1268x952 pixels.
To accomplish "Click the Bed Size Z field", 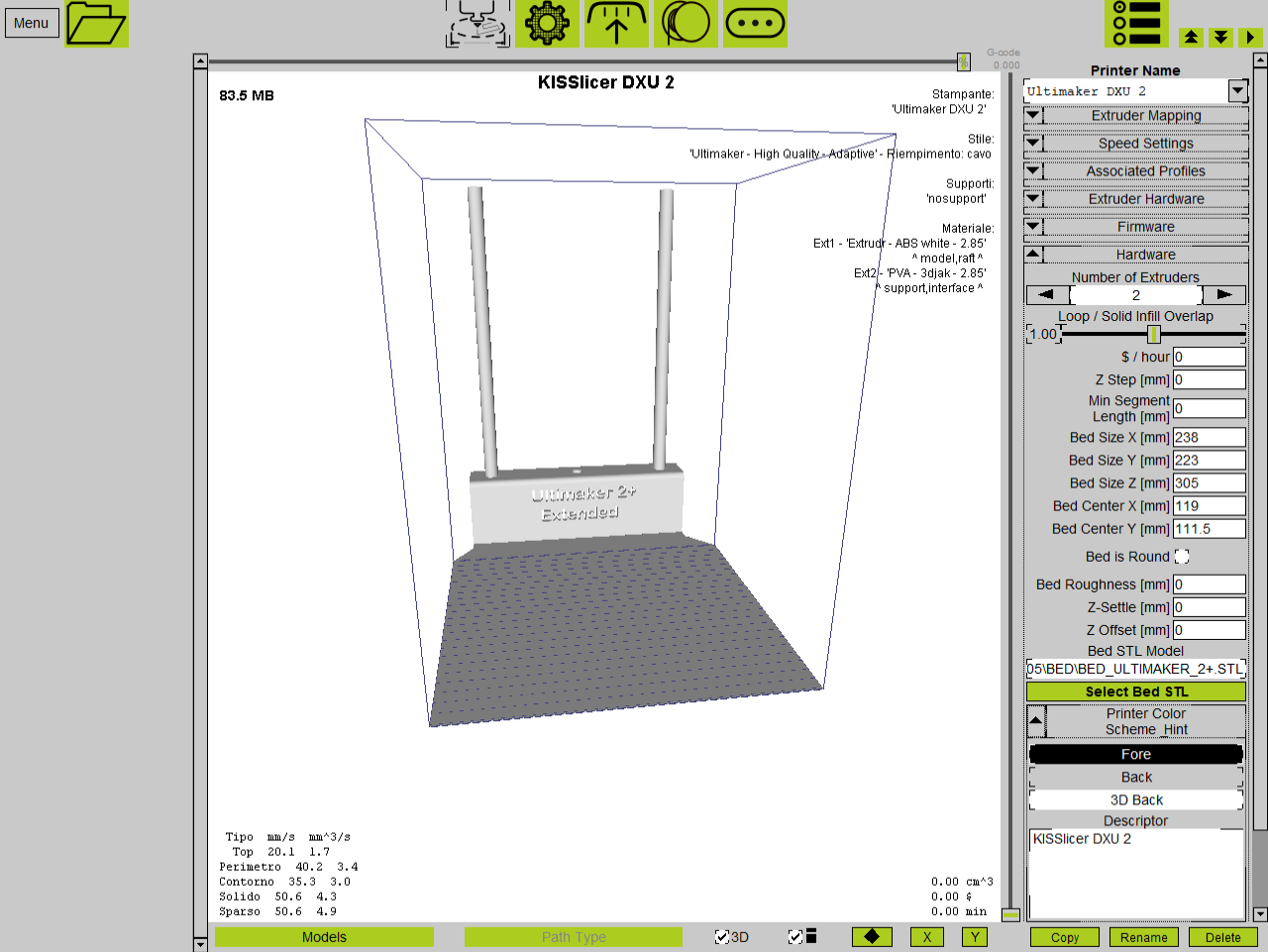I will coord(1210,482).
